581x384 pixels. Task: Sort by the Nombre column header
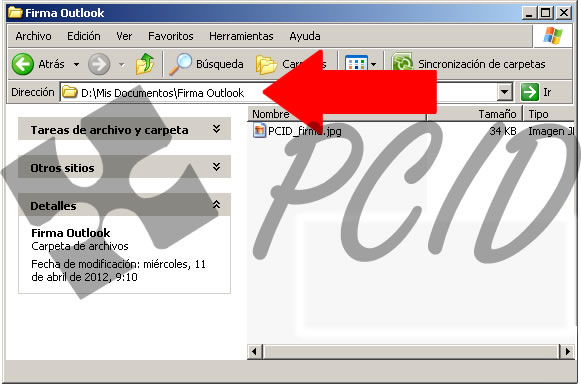[337, 114]
